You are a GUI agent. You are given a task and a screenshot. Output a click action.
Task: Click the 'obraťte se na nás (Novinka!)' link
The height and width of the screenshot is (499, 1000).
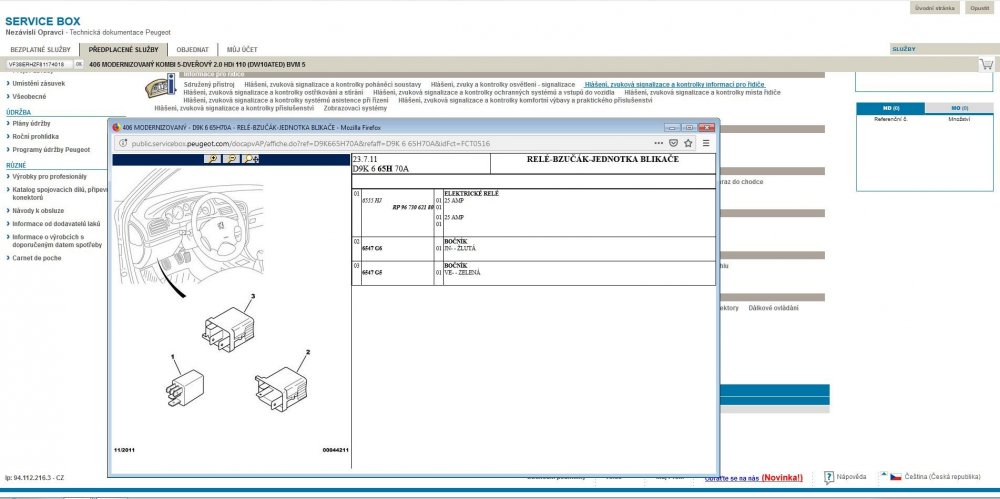pos(754,477)
